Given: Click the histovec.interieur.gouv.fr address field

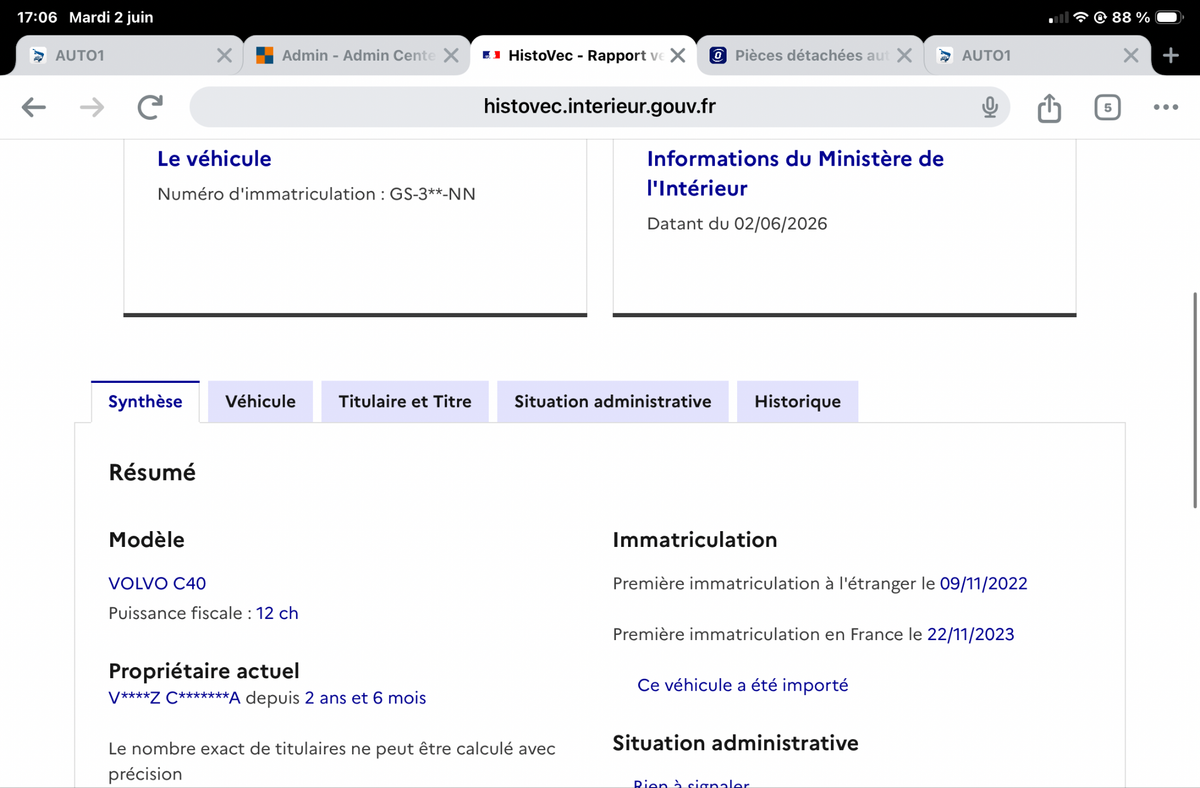Looking at the screenshot, I should point(600,107).
